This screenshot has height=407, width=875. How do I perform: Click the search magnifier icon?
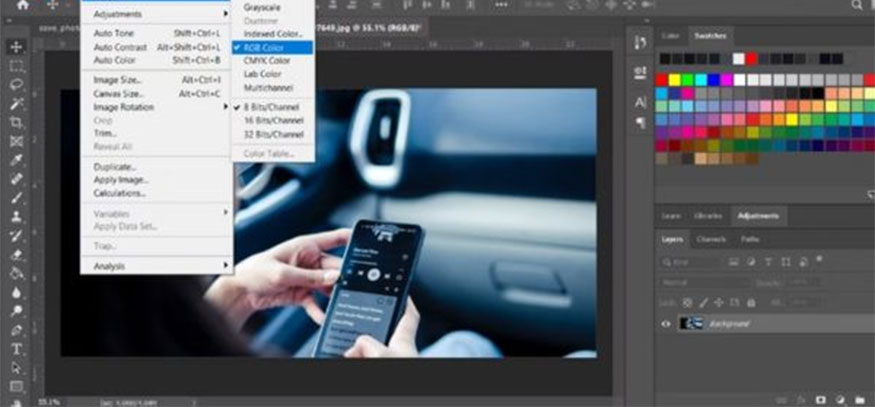pos(857,5)
